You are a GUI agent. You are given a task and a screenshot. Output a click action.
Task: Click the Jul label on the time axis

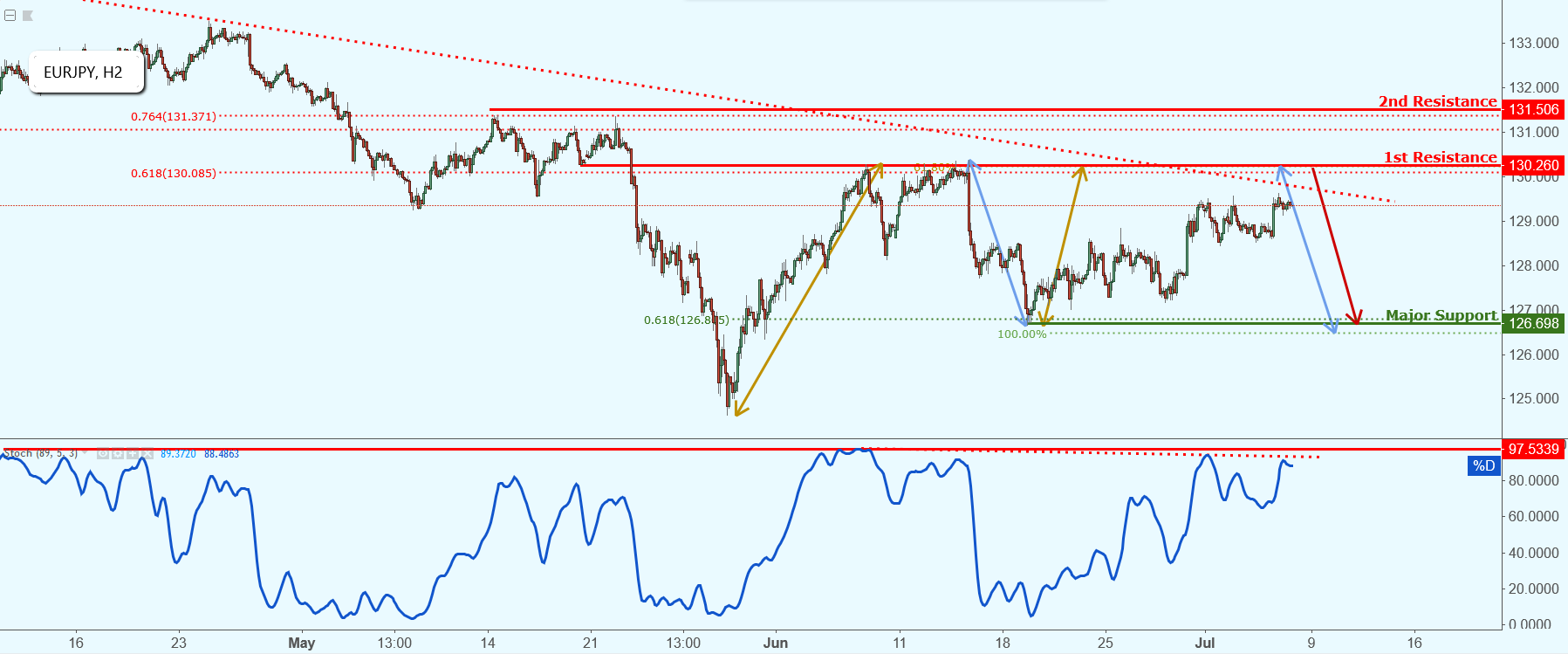(x=1205, y=643)
